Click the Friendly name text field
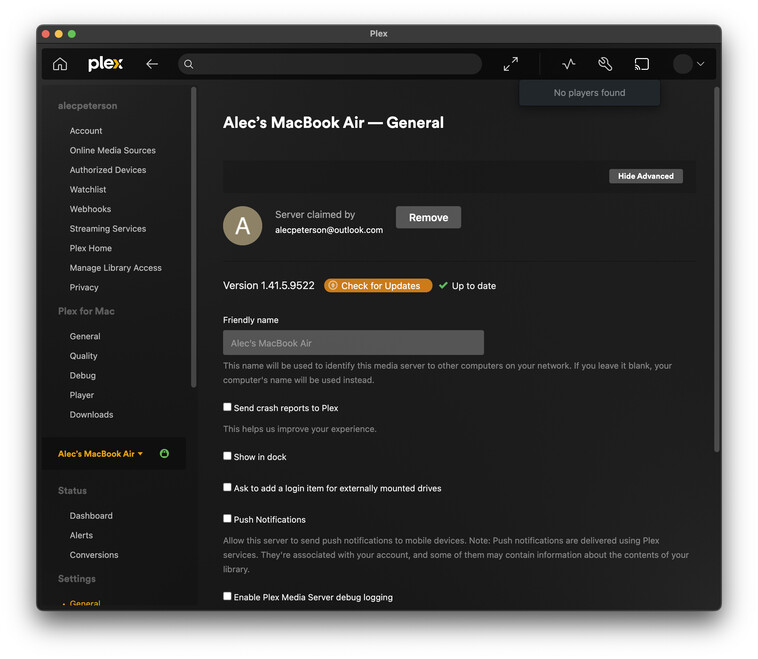The image size is (758, 659). (x=353, y=343)
